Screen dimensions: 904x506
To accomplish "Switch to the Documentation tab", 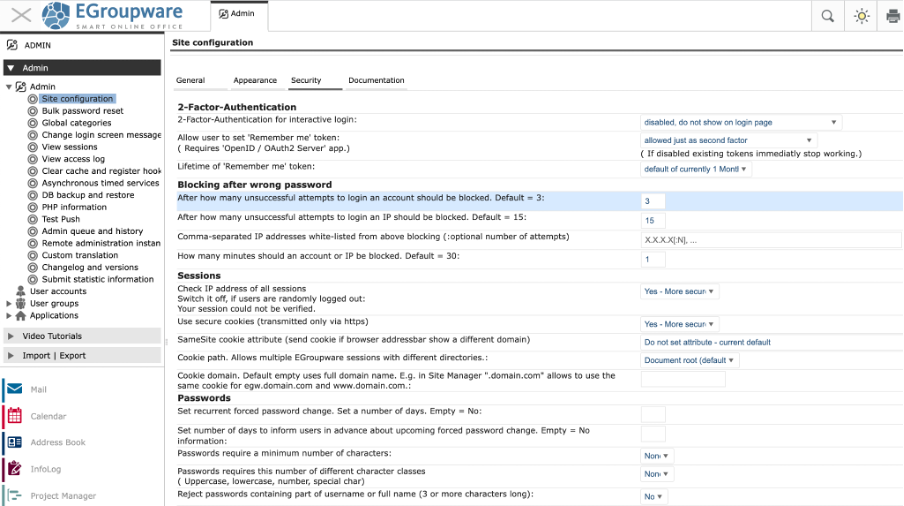I will click(376, 80).
